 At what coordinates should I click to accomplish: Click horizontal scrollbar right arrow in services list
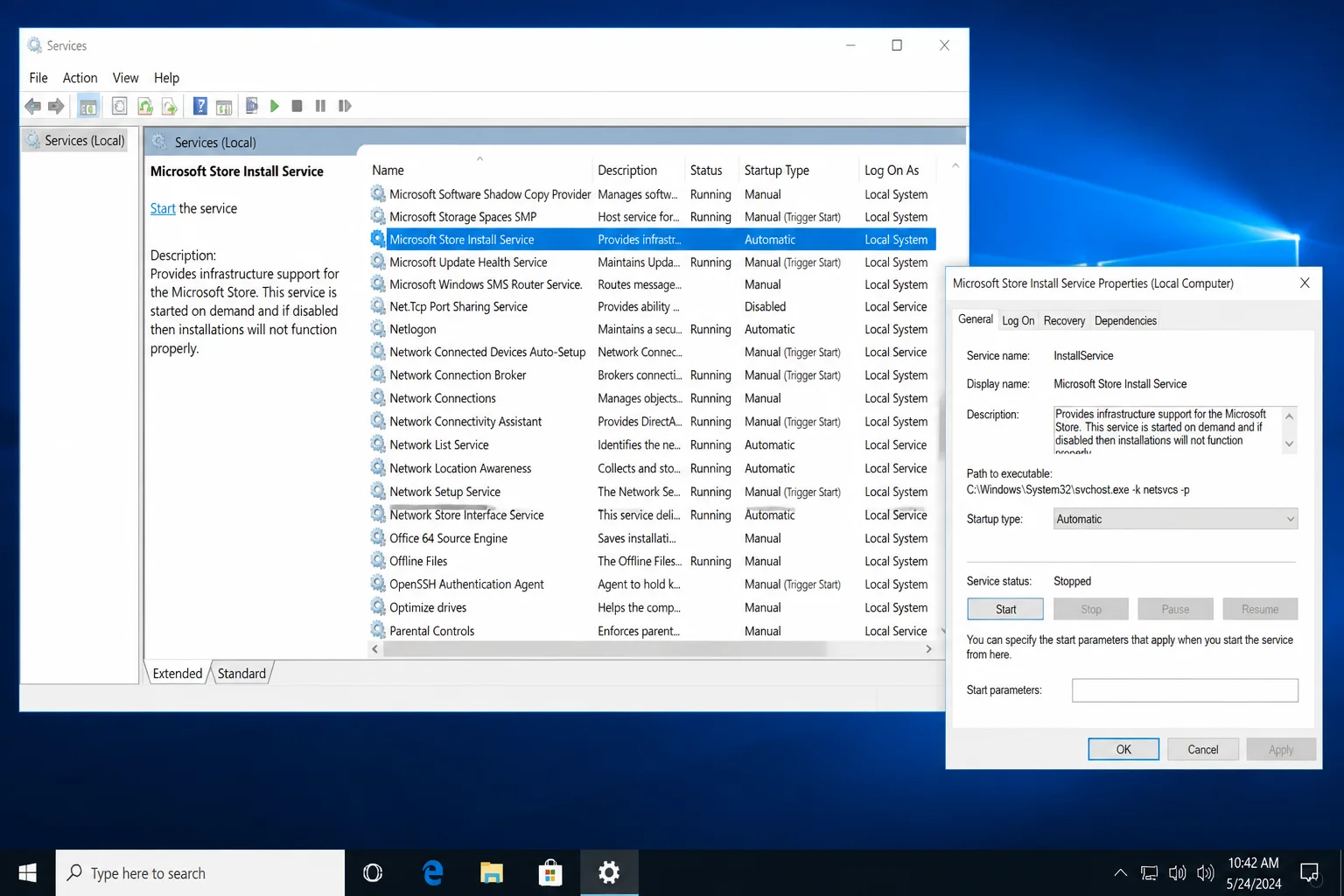(x=928, y=649)
